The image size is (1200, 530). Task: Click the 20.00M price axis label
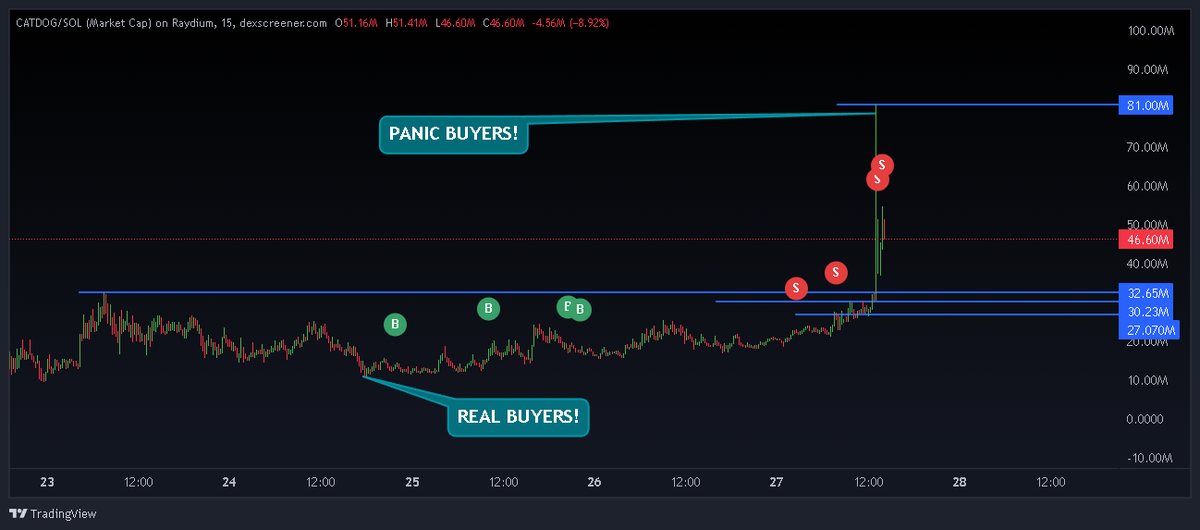(1149, 342)
